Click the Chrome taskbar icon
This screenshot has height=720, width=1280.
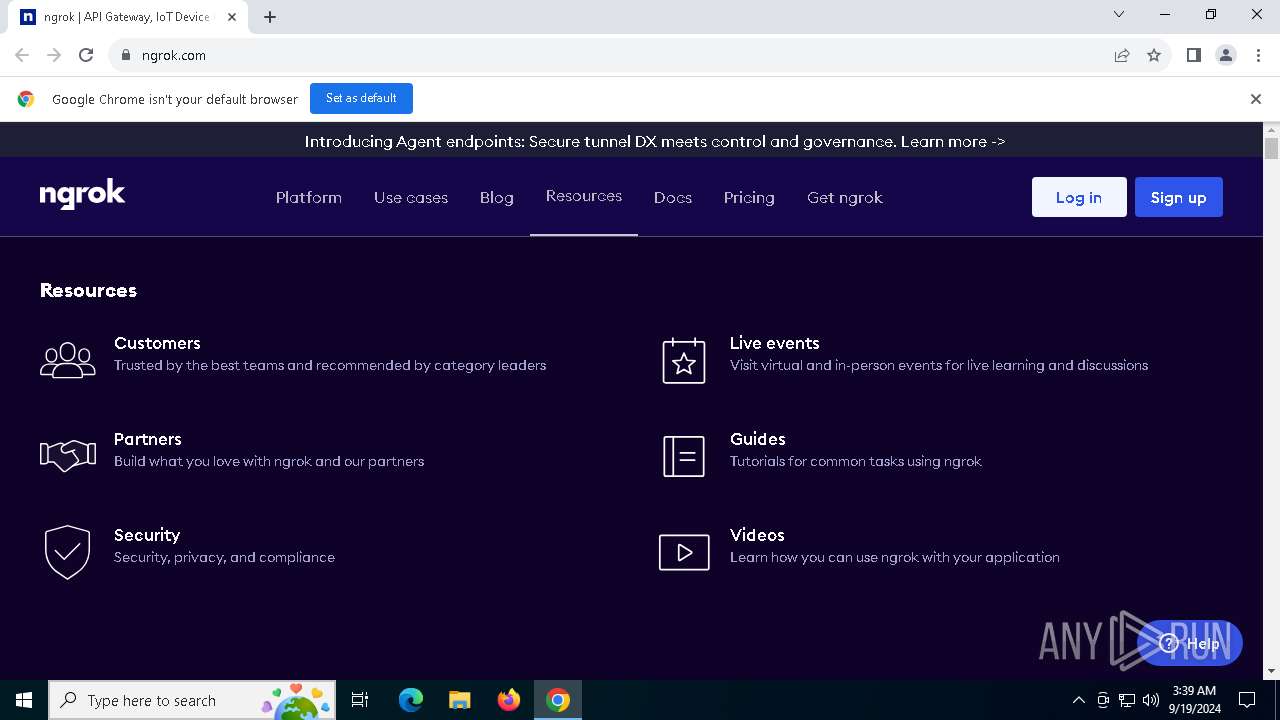point(558,700)
